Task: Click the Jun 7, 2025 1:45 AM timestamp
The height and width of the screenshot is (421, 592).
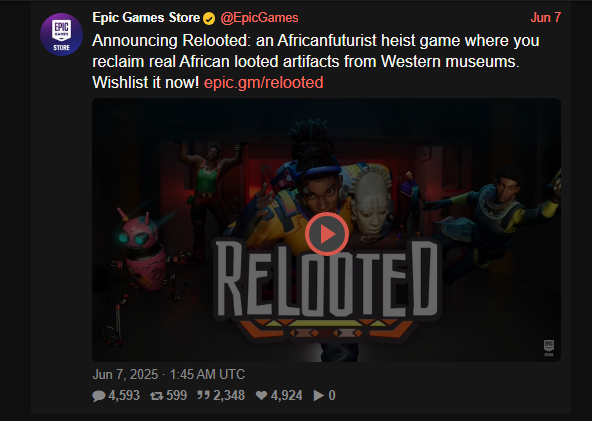Action: pos(168,375)
